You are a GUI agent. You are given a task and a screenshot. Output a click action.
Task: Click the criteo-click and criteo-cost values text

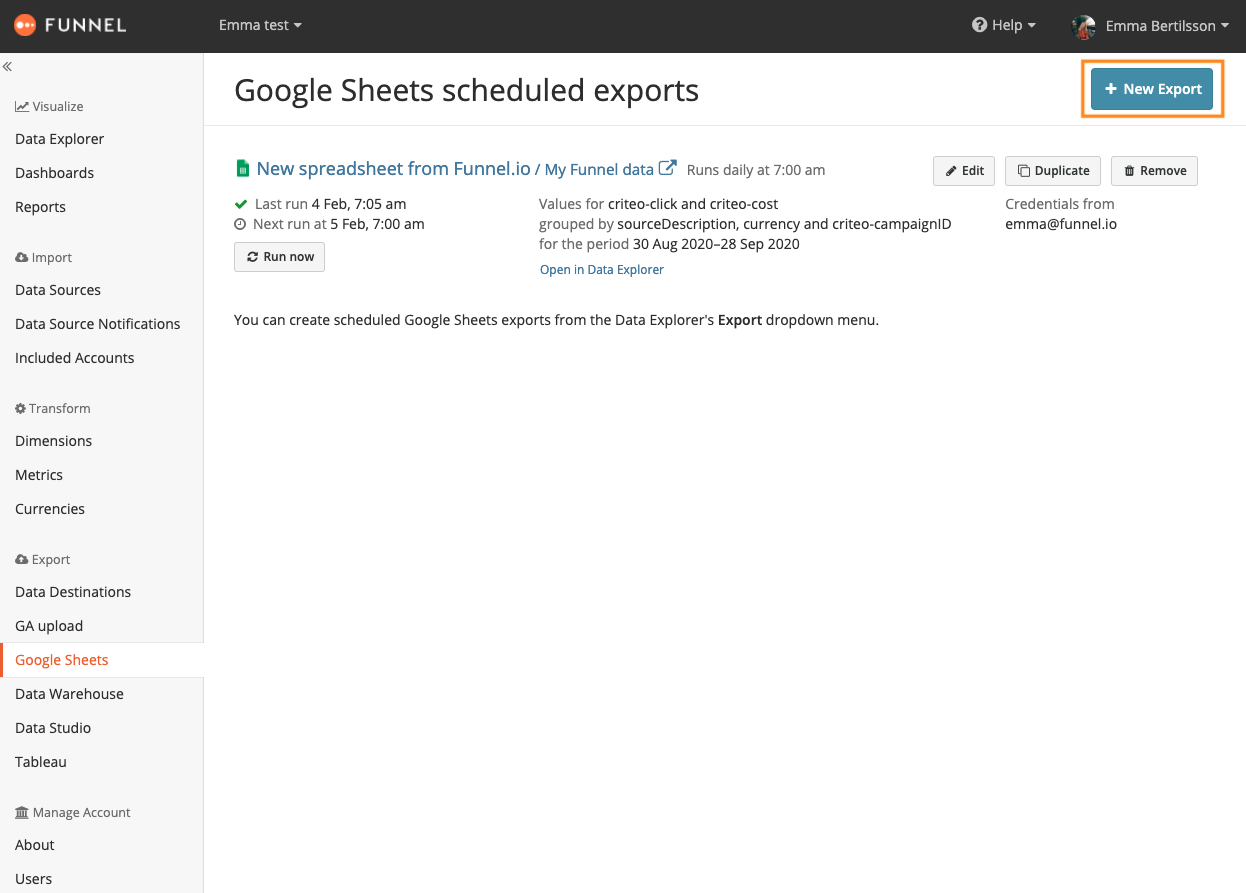click(x=659, y=204)
